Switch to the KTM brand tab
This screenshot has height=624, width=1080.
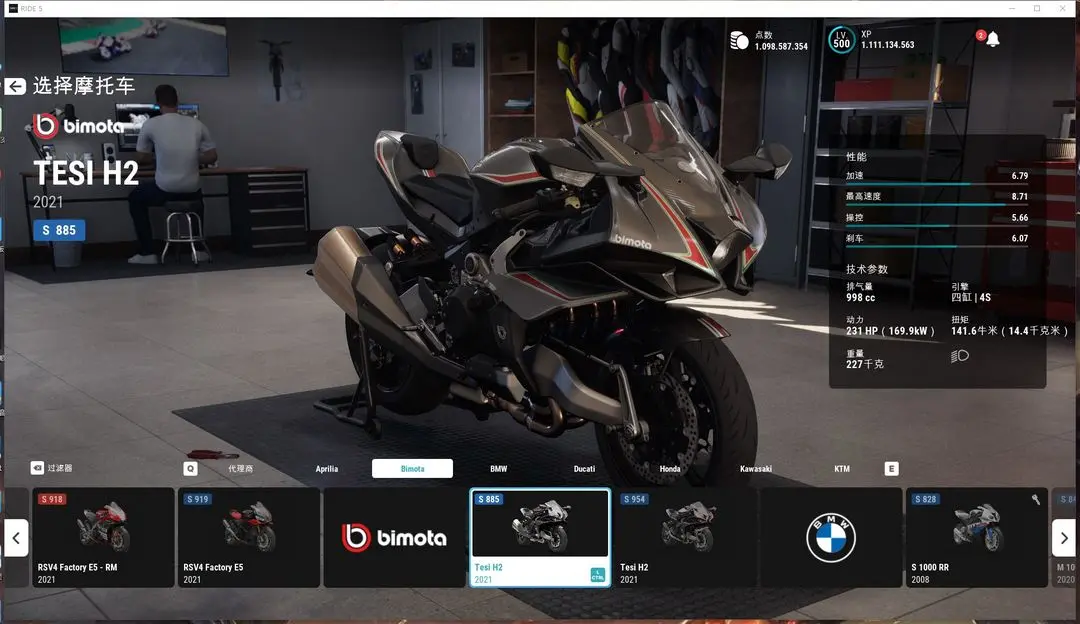842,468
